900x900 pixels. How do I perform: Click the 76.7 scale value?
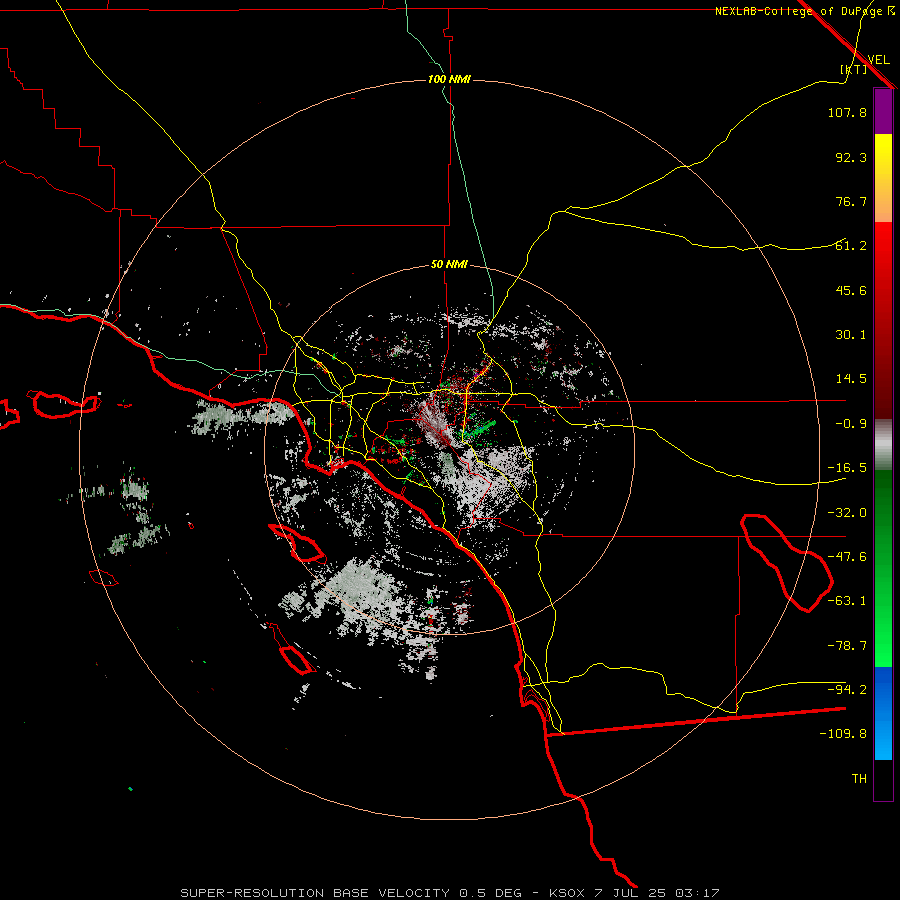click(851, 201)
